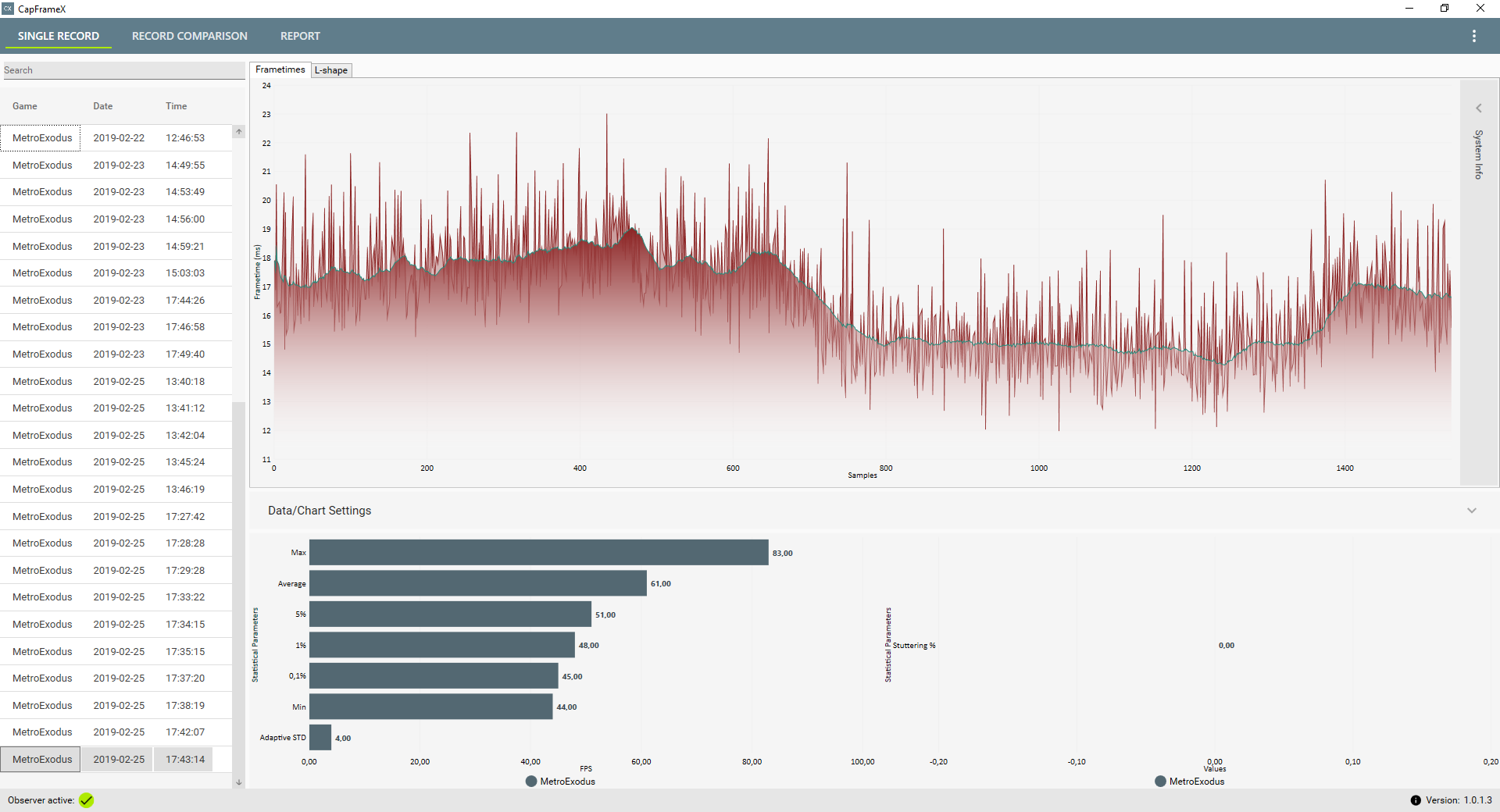
Task: Select the record timed 17:49:40
Action: [x=116, y=354]
